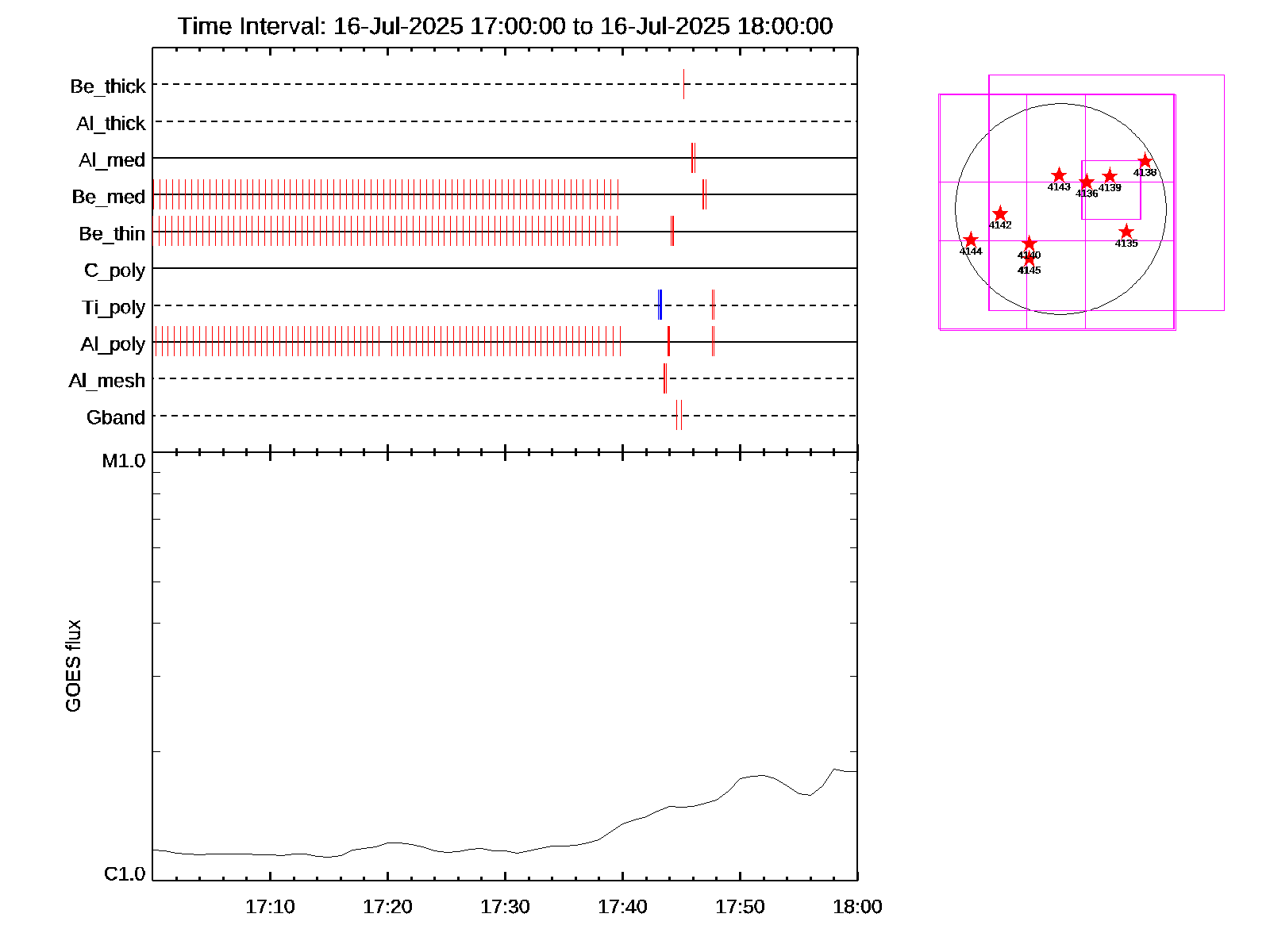Select the star marker for region 4138
1270x952 pixels.
tap(1145, 161)
